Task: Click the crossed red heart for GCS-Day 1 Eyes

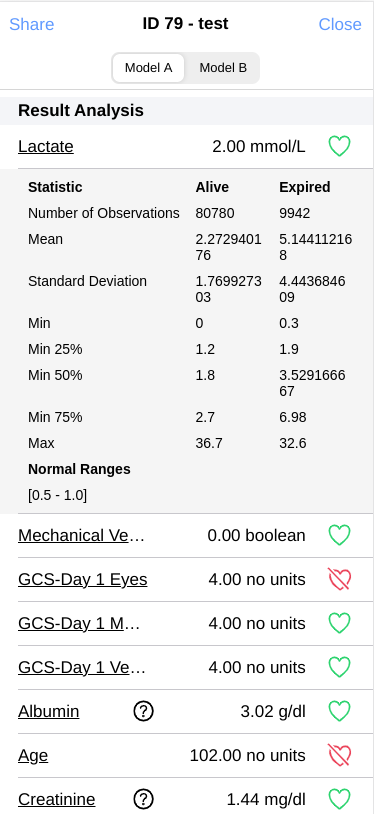Action: (340, 579)
